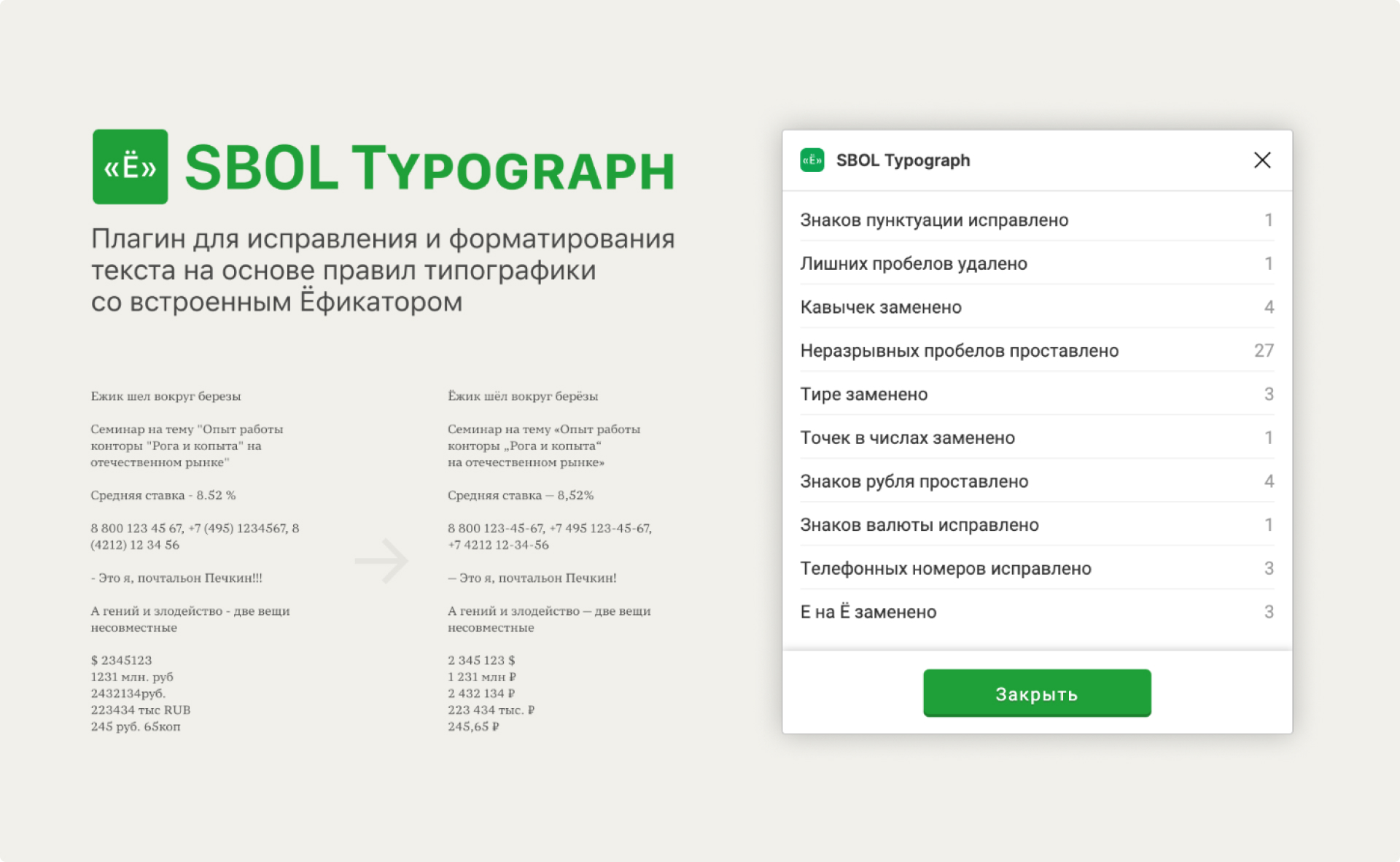Click the count 27 for non-breaking spaces
Viewport: 1400px width, 862px height.
click(x=1263, y=351)
